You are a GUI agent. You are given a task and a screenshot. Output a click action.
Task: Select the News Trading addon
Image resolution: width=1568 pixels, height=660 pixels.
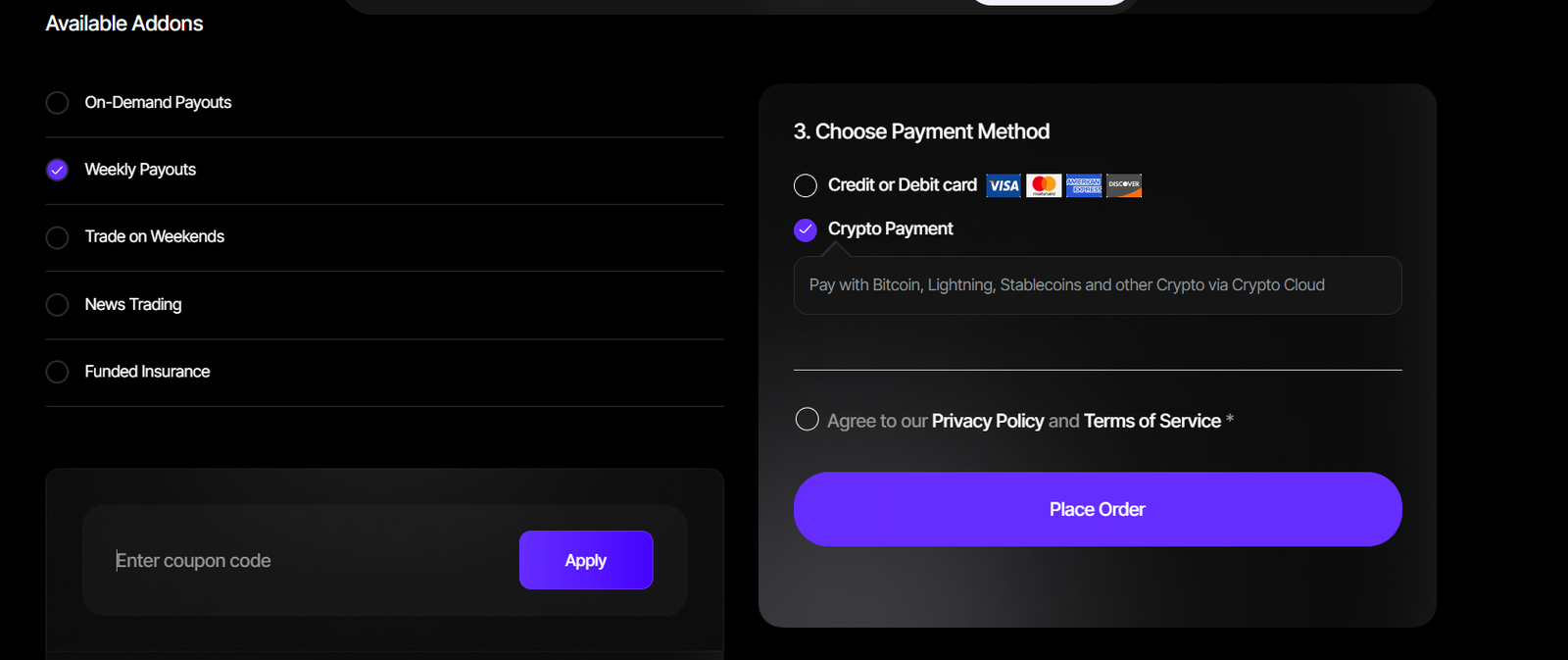pos(58,305)
